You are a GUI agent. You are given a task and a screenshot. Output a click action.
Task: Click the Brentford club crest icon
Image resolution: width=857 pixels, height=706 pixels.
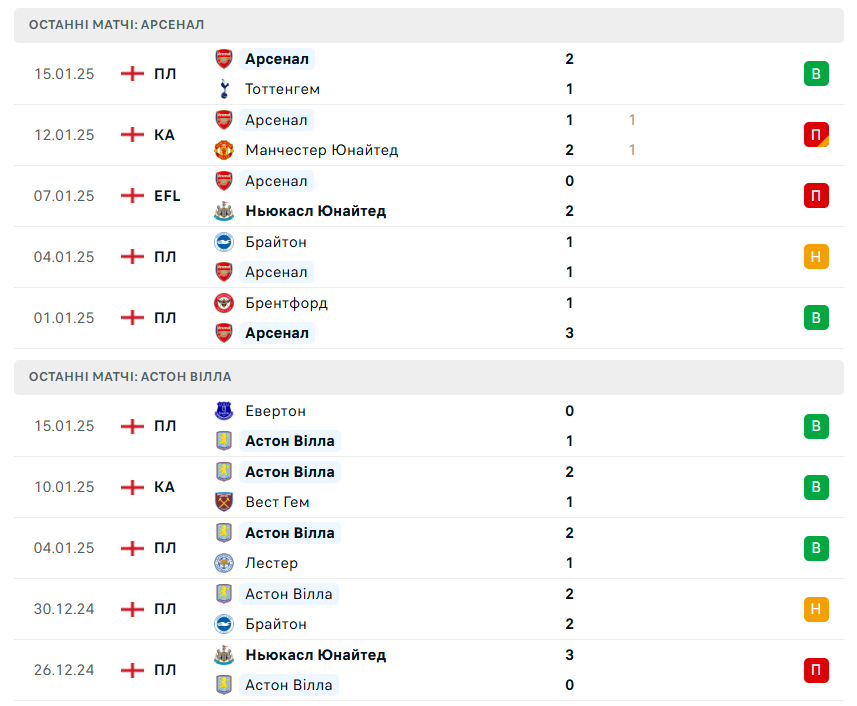click(x=224, y=303)
